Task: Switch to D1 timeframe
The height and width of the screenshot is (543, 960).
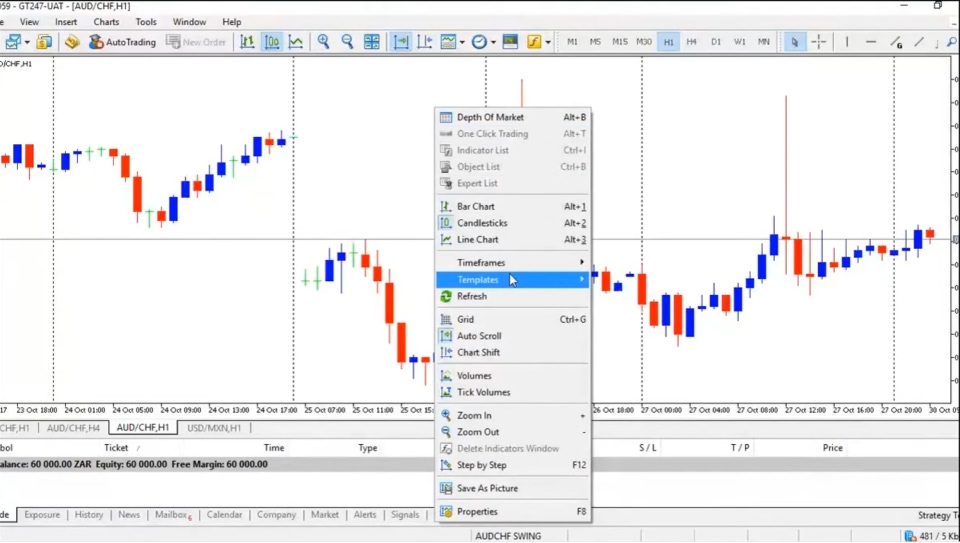Action: coord(716,42)
